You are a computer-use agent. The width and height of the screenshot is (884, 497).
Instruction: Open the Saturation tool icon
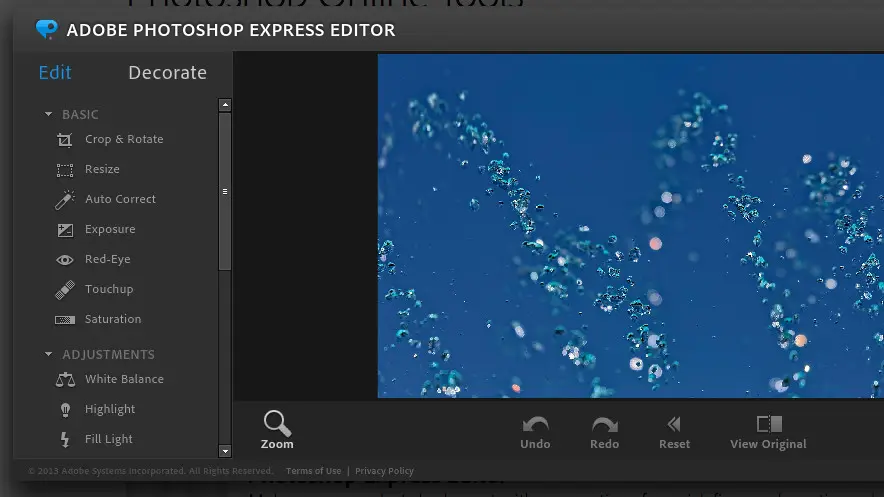click(x=65, y=320)
